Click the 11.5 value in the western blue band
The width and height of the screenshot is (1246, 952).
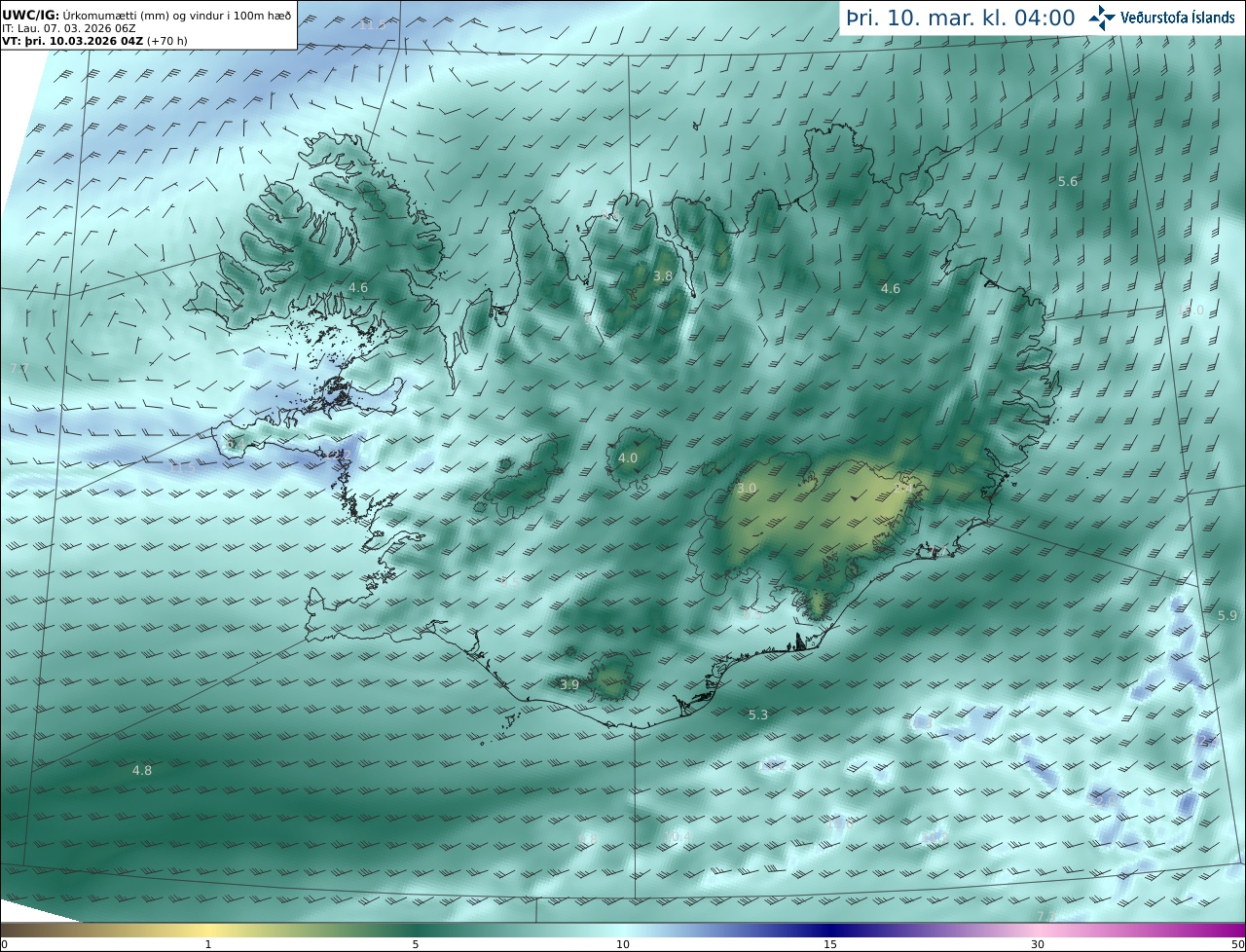click(182, 469)
